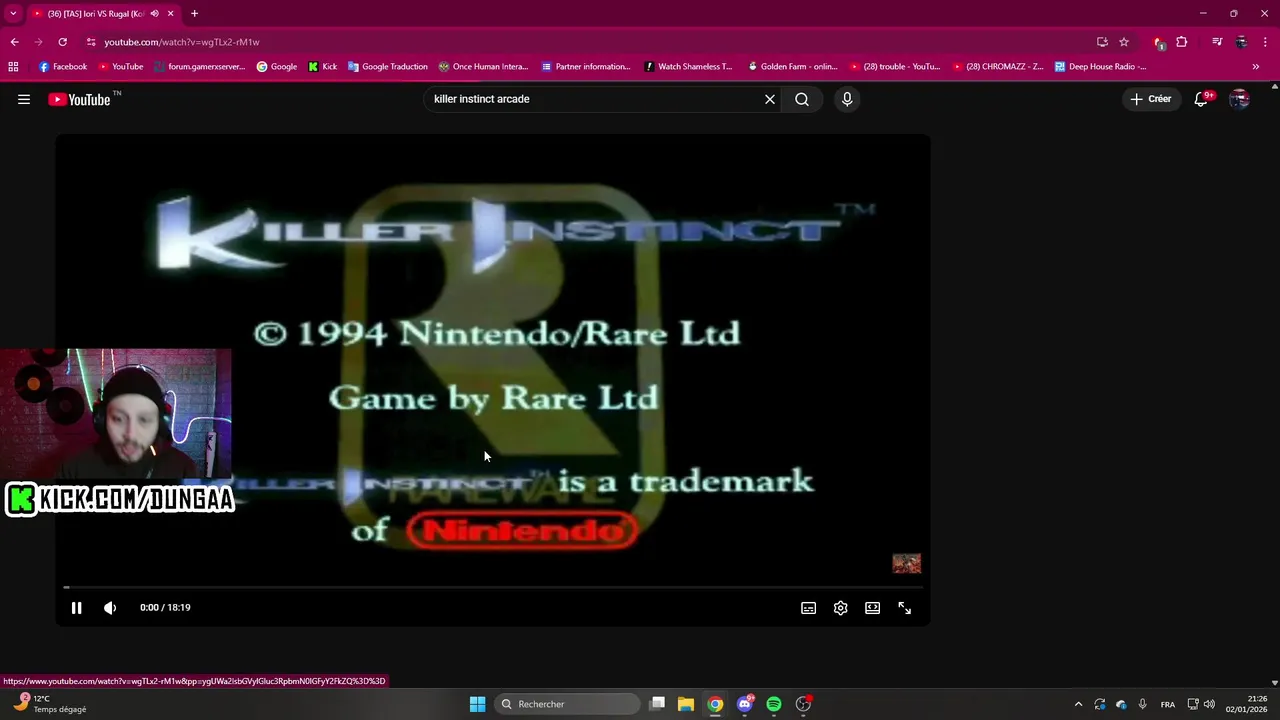Click the taskbar Rechercher search box

coord(567,704)
